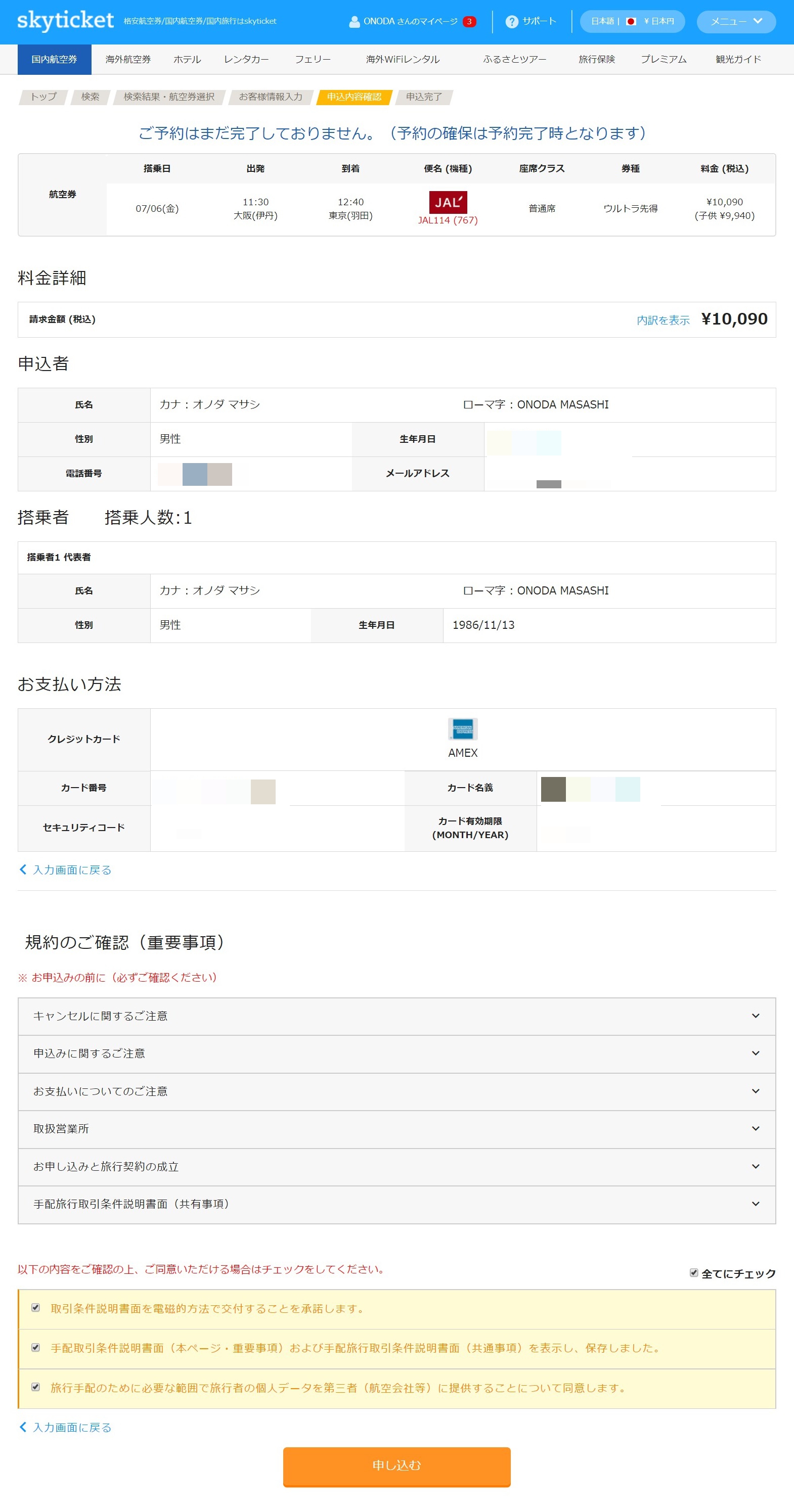Screen dimensions: 794x1512
Task: Expand 手配旅行取引条件説明書面（共有事項） section
Action: pyautogui.click(x=397, y=1204)
